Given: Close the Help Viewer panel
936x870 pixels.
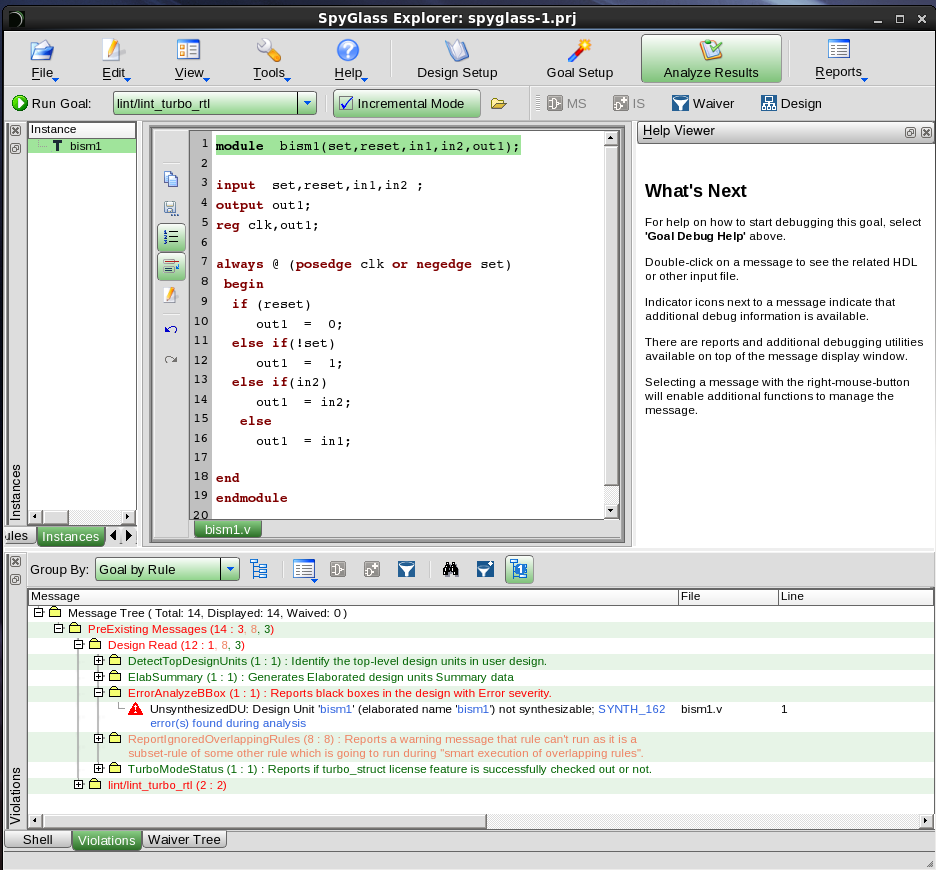Looking at the screenshot, I should [x=926, y=133].
